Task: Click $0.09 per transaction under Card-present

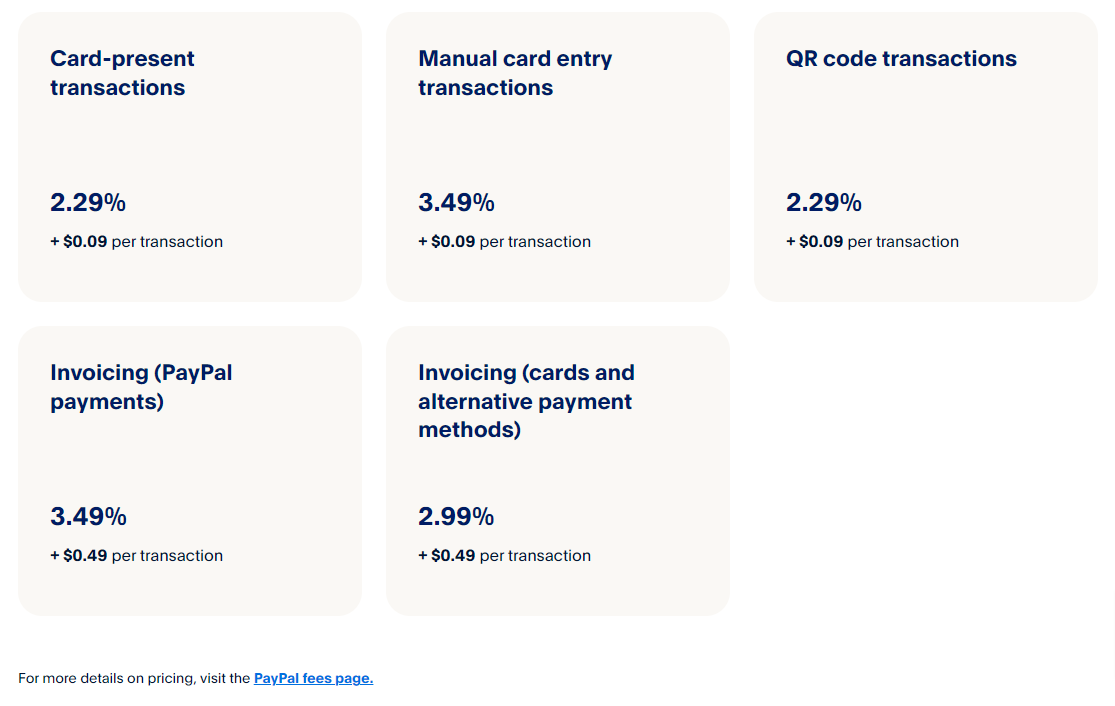Action: click(137, 242)
